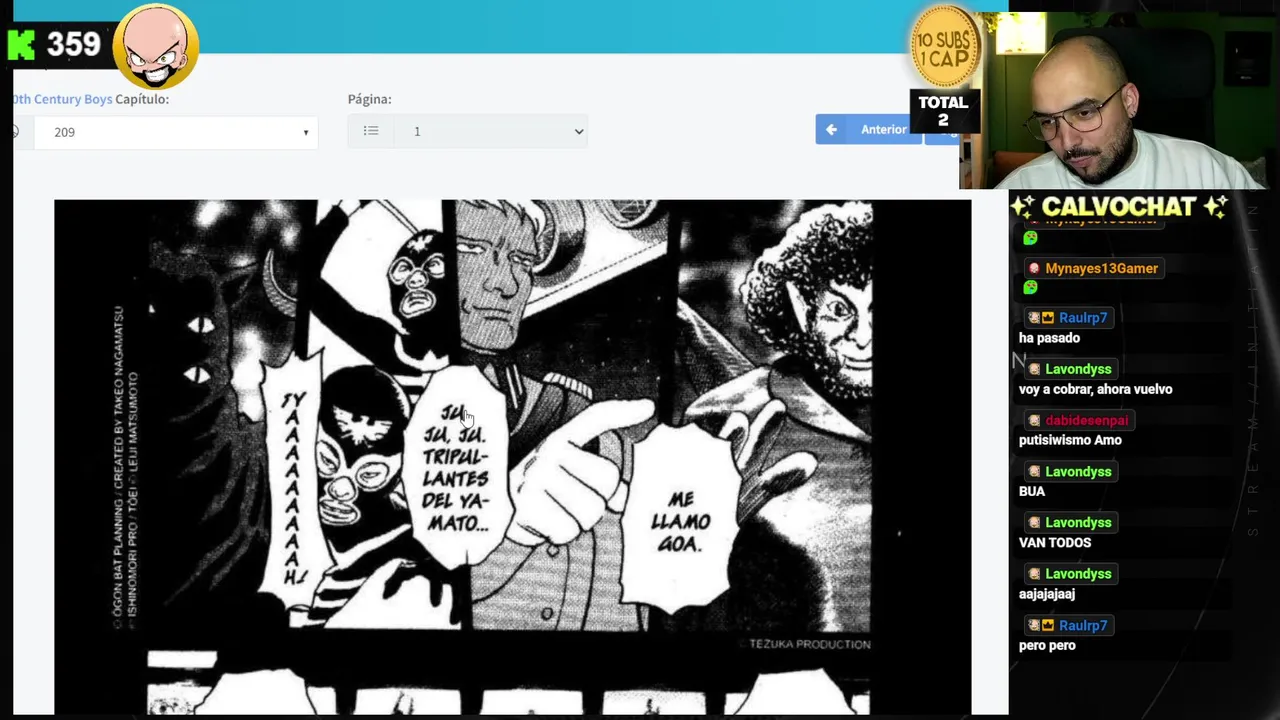1280x720 pixels.
Task: Go to the previous page with Anterior button
Action: (868, 129)
